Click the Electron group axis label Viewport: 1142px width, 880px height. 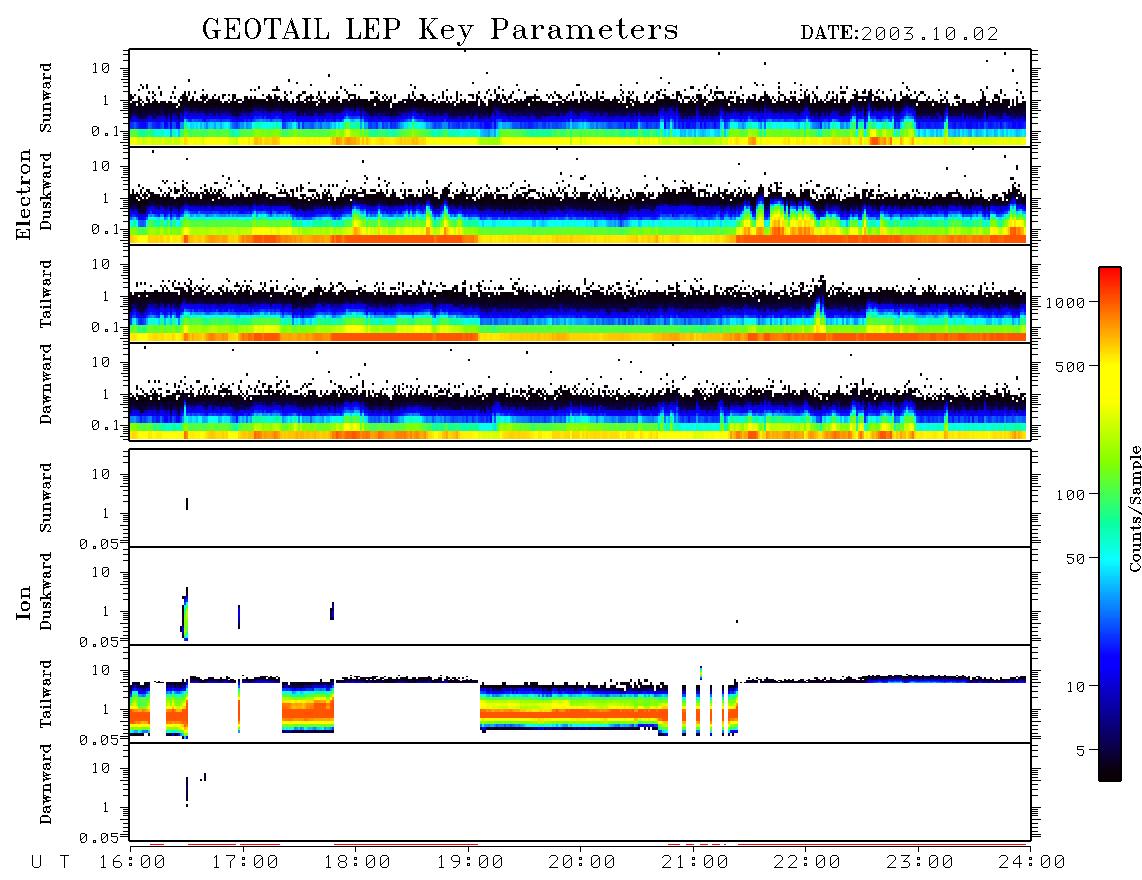[x=24, y=195]
